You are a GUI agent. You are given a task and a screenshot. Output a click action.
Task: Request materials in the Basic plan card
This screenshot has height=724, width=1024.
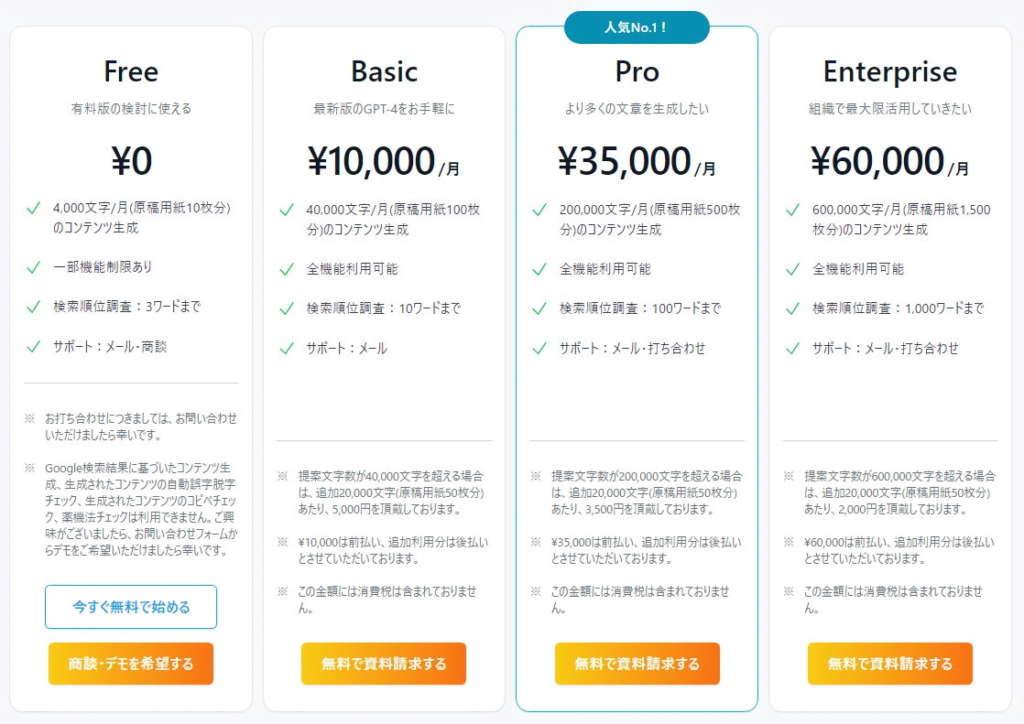point(383,663)
